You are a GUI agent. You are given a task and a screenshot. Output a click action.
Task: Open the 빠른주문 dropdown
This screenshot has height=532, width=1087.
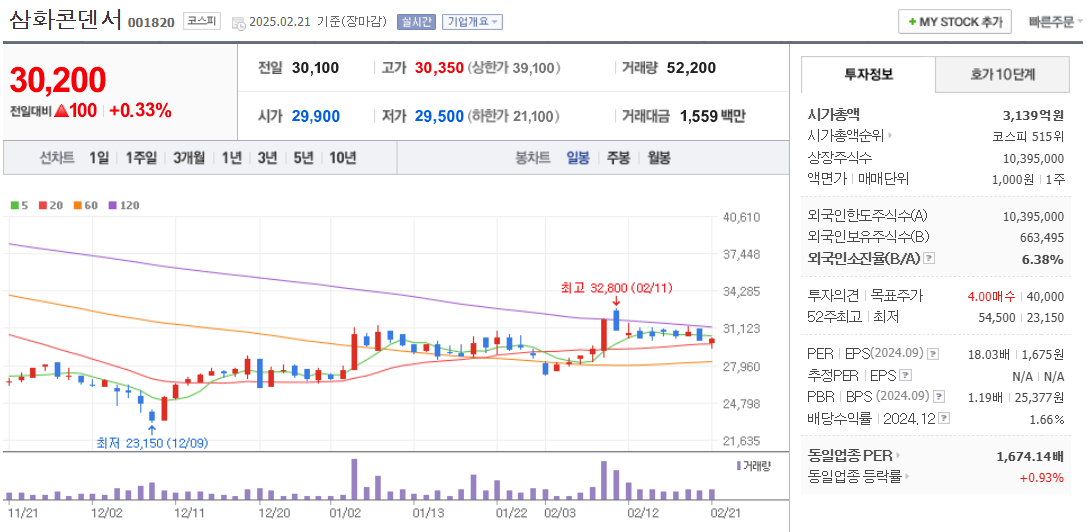click(x=1056, y=22)
